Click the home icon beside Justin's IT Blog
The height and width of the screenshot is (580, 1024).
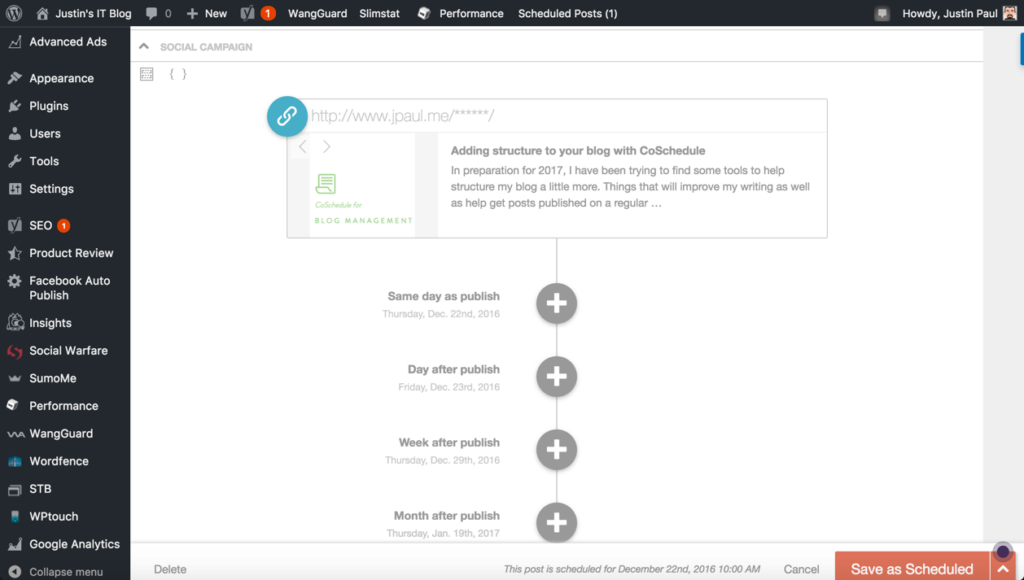coord(42,13)
